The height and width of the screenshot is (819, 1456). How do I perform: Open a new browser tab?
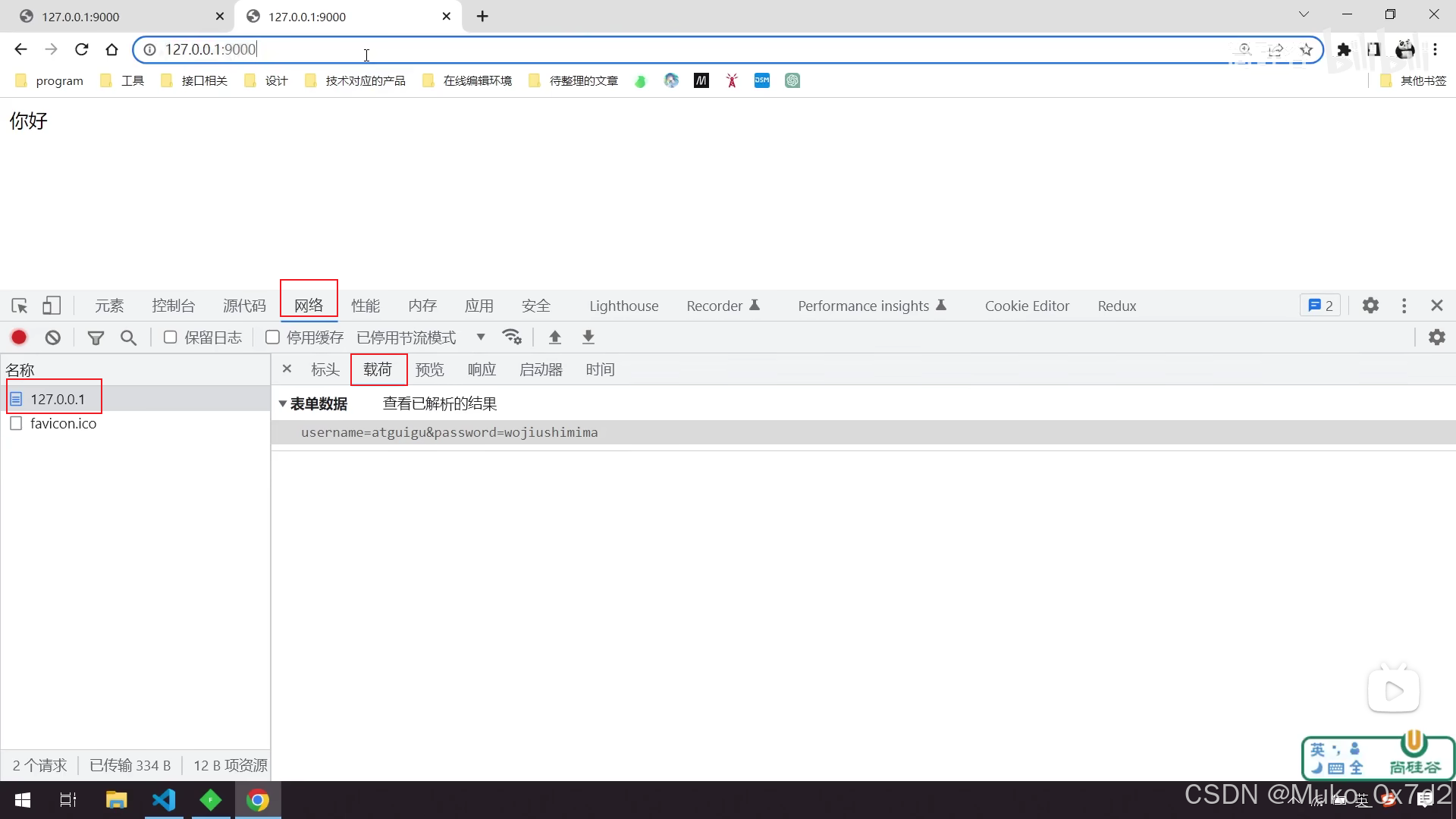482,16
